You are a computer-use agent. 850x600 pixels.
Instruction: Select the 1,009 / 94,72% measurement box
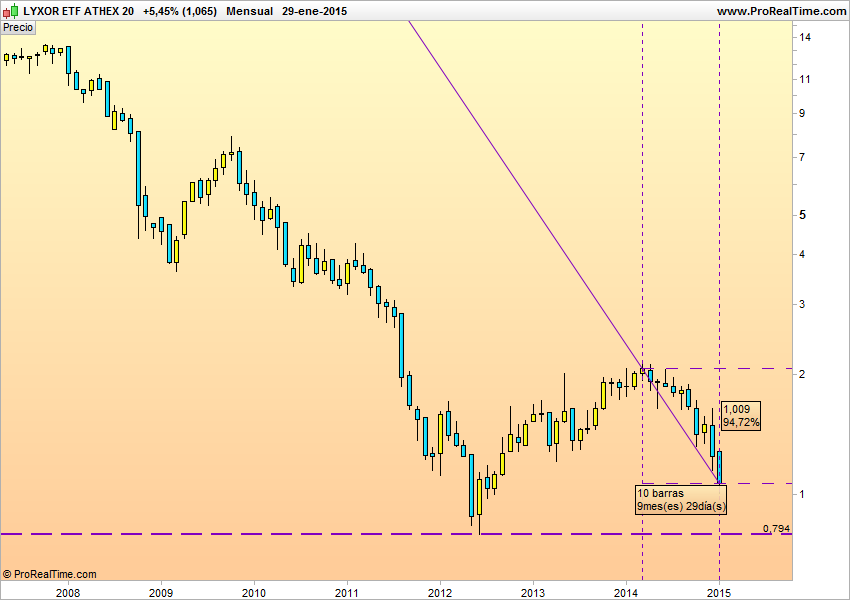[x=741, y=415]
